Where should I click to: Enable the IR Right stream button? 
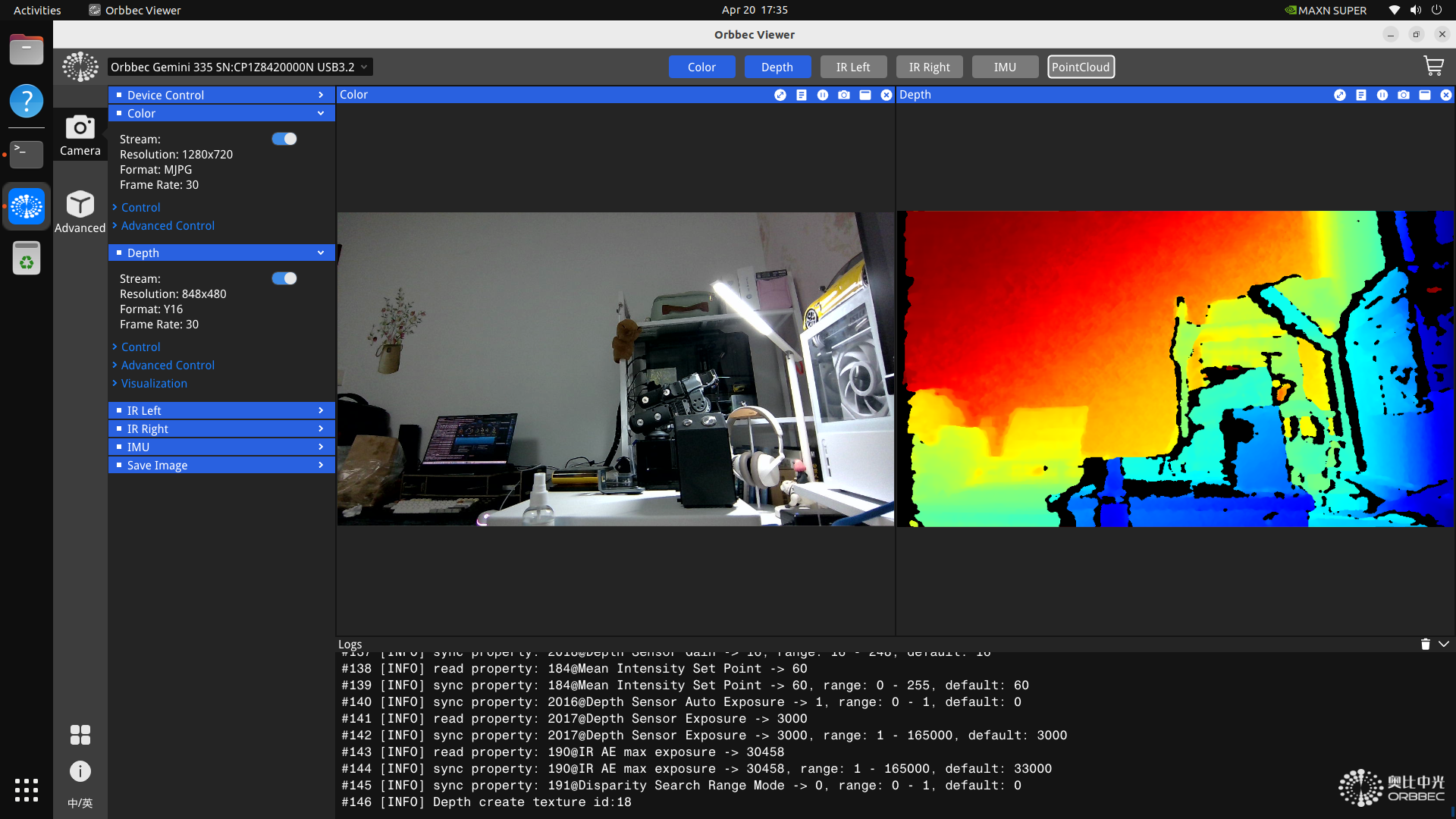click(x=929, y=67)
